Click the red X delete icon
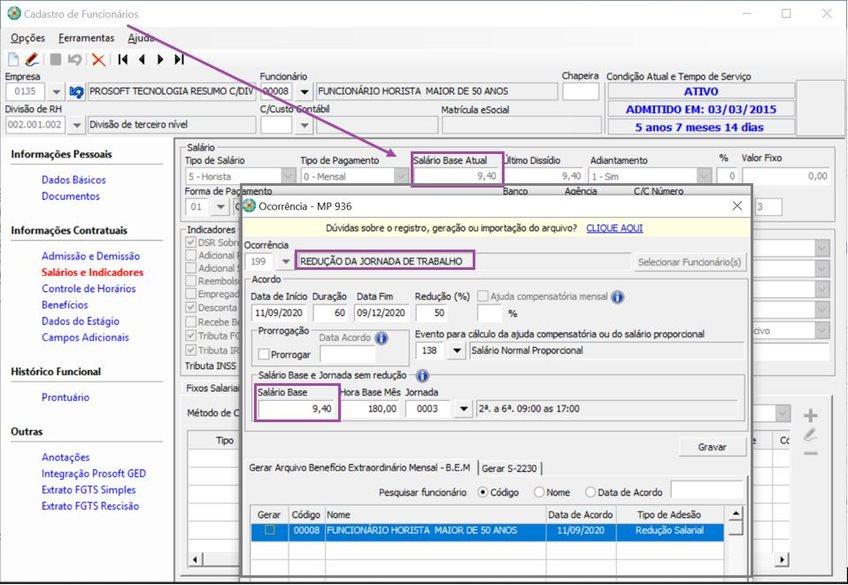 [98, 59]
